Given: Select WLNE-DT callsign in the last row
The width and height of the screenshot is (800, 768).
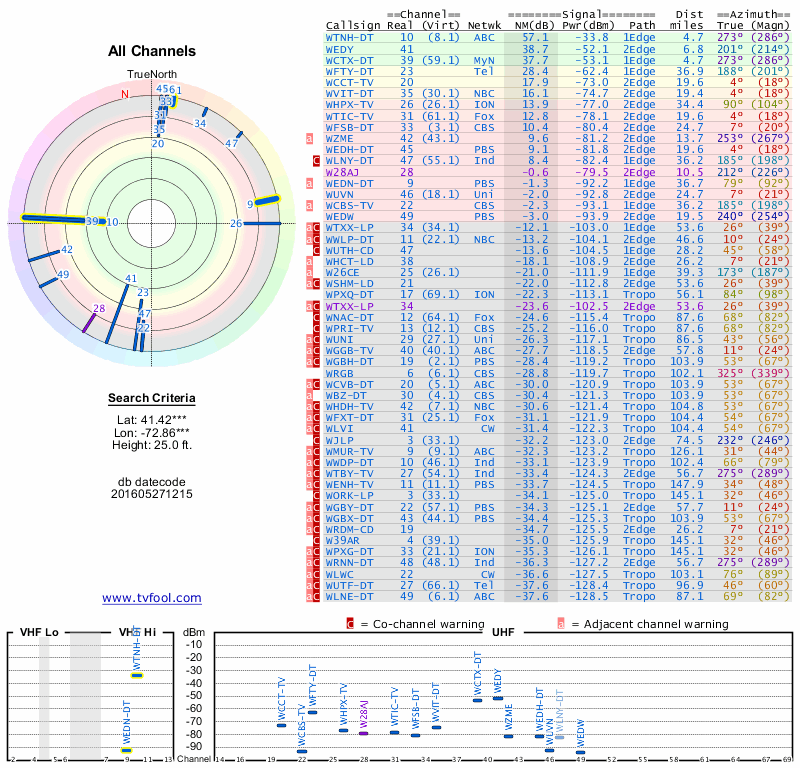Looking at the screenshot, I should point(349,597).
